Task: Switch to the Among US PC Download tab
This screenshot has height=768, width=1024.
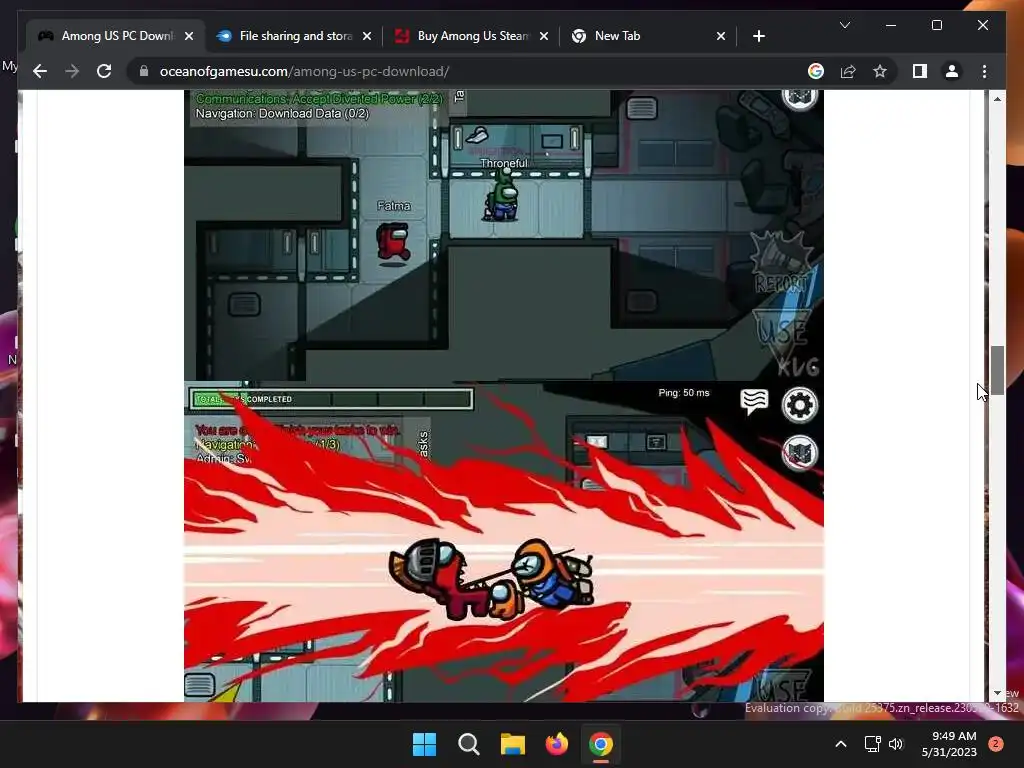Action: click(x=114, y=37)
